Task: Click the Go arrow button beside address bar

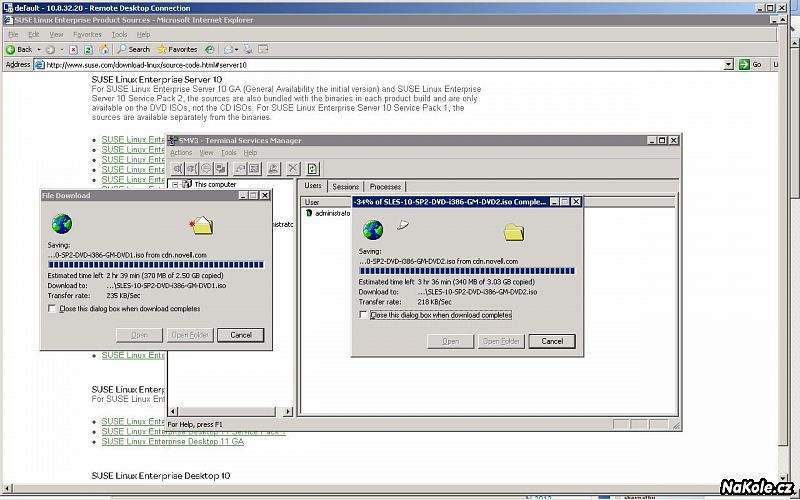Action: (x=744, y=65)
